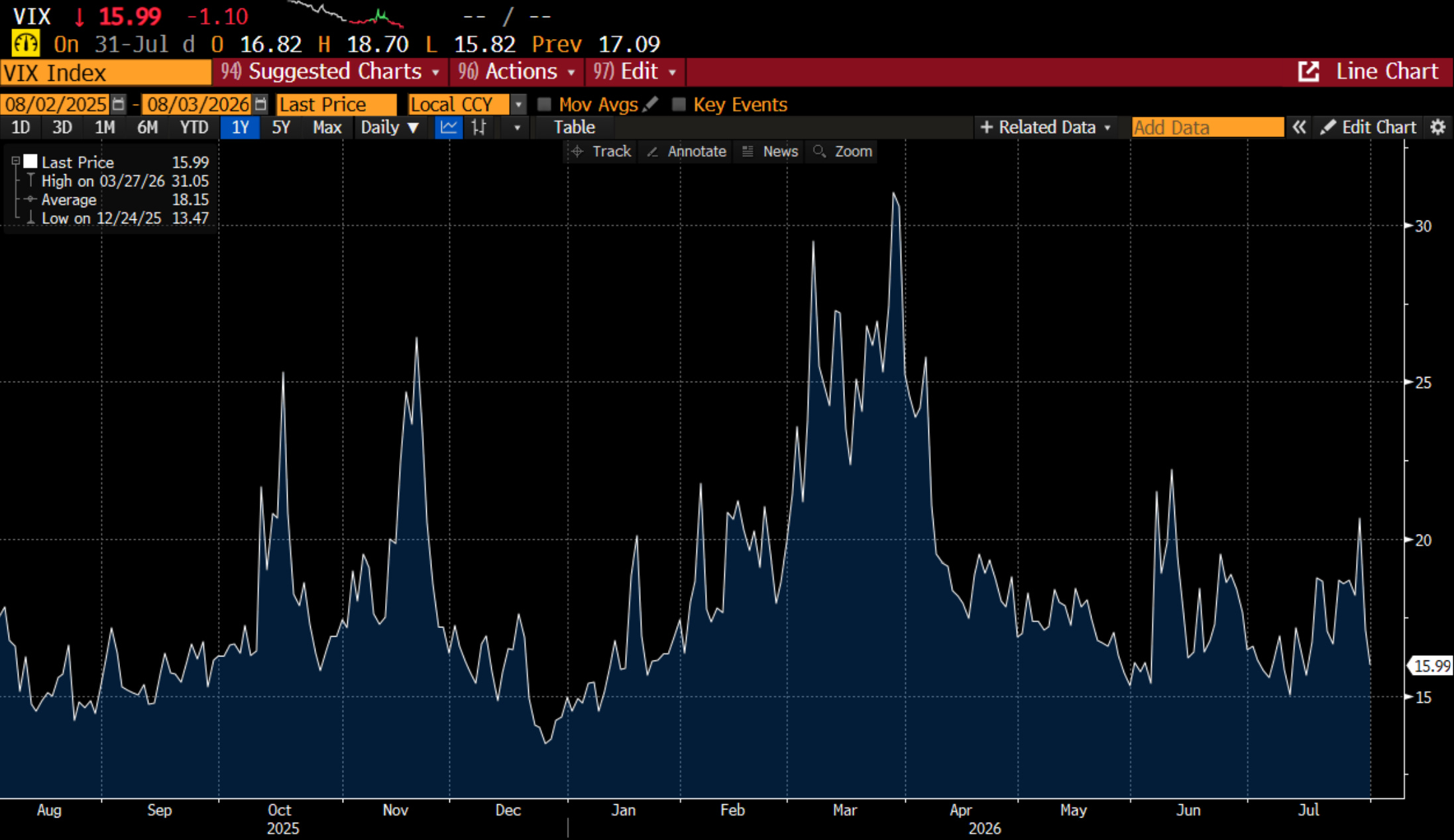Image resolution: width=1454 pixels, height=840 pixels.
Task: Click the intraday sparkline thumbnail in the header
Action: 345,14
